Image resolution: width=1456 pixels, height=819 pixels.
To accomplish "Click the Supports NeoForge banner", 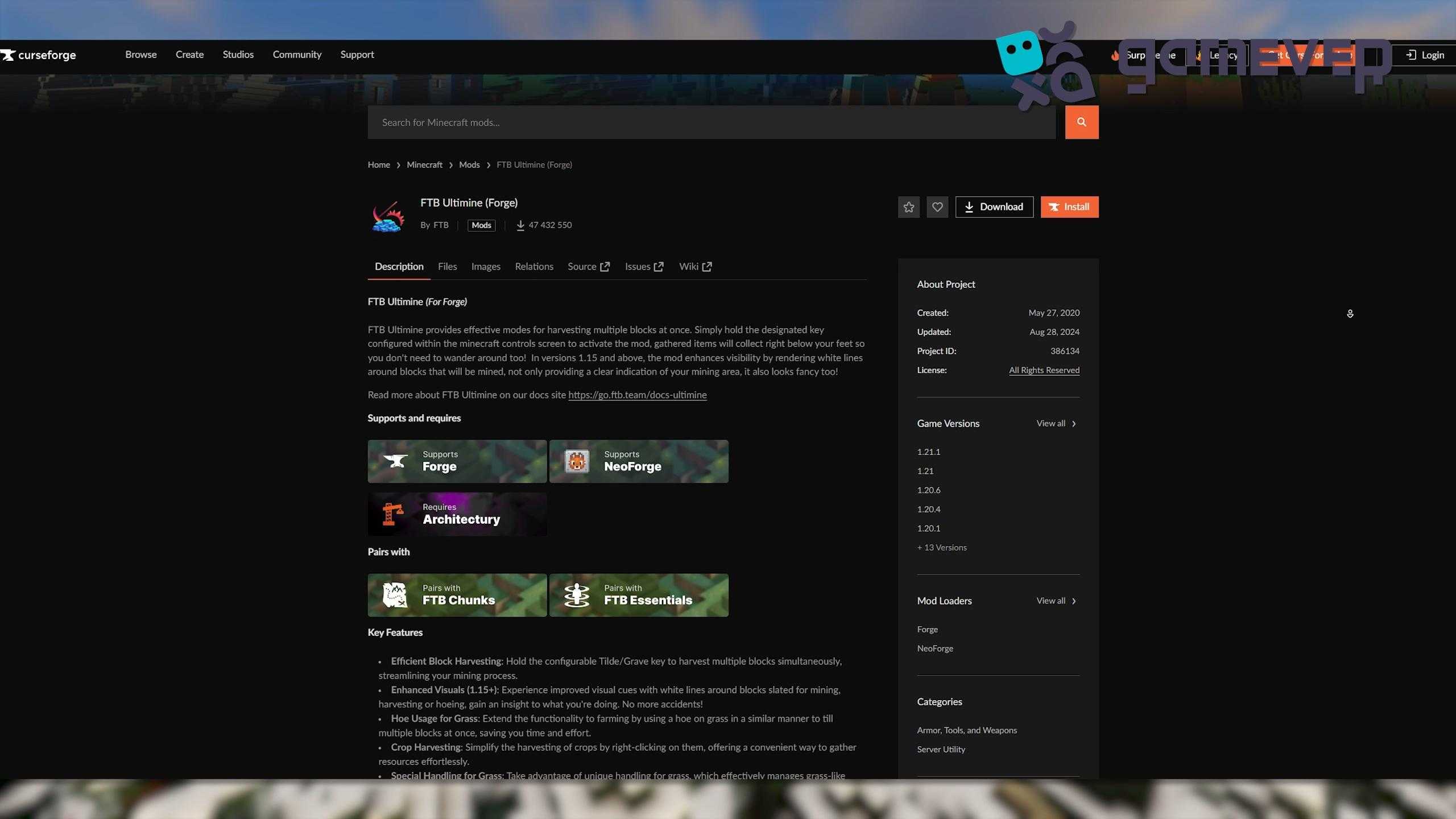I will click(639, 461).
